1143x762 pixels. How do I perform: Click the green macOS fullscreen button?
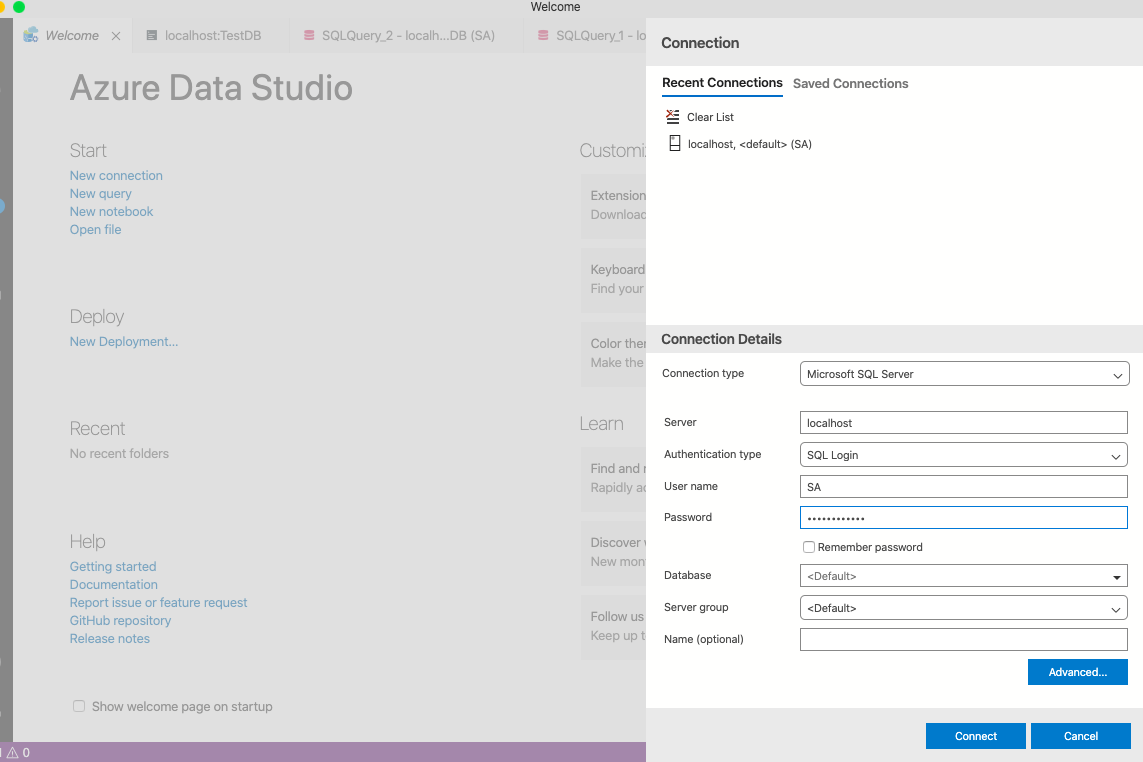pos(19,7)
